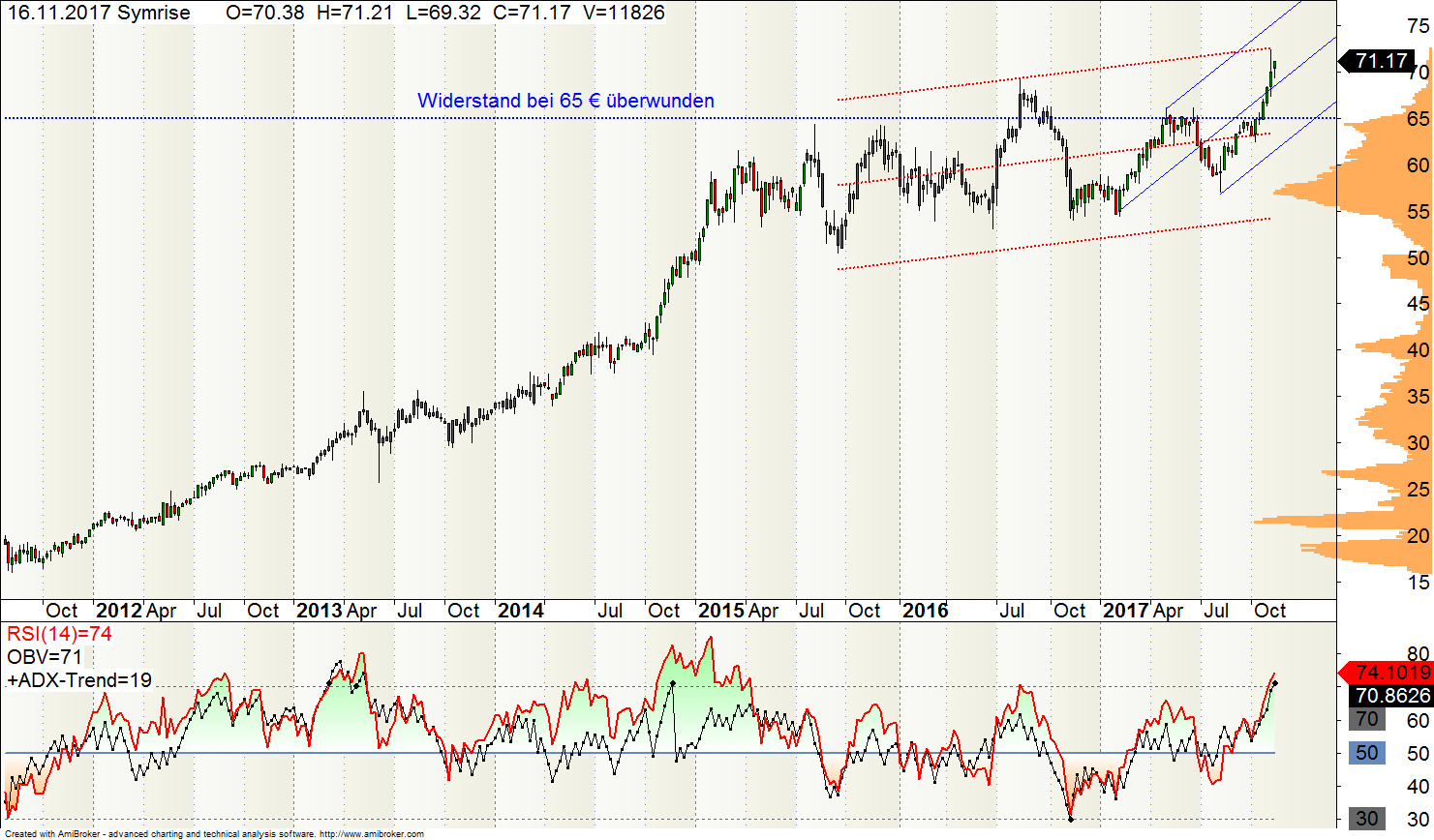Click the '65' label on the price axis

1419,119
